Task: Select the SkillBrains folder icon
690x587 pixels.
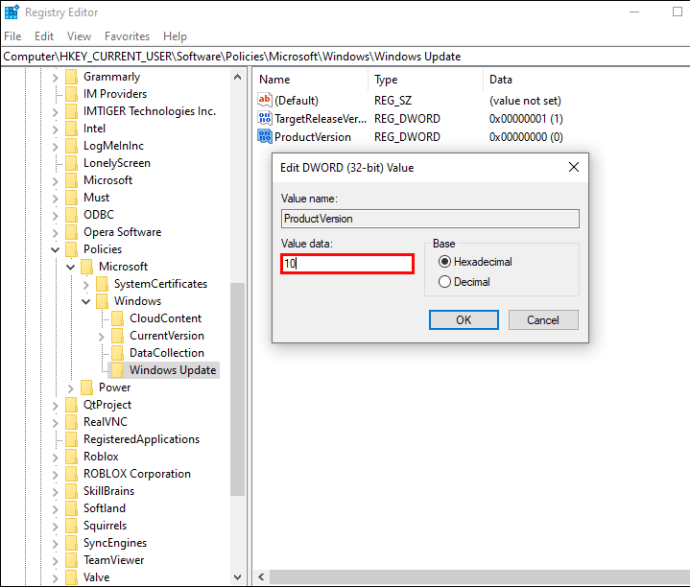Action: [71, 491]
